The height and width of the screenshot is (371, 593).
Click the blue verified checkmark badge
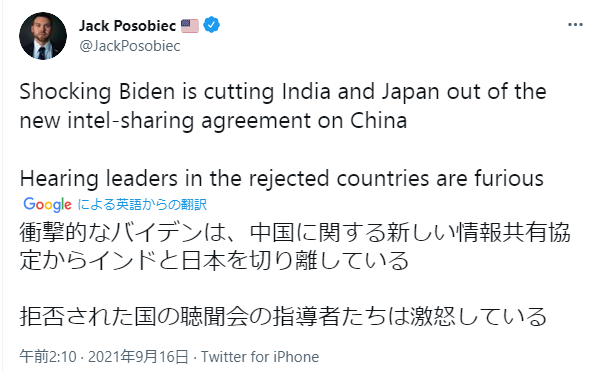tap(211, 25)
